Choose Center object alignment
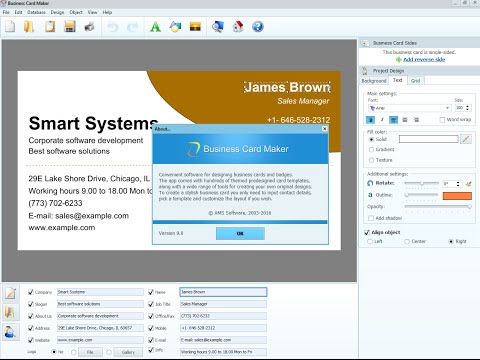The image size is (480, 360). pos(407,241)
